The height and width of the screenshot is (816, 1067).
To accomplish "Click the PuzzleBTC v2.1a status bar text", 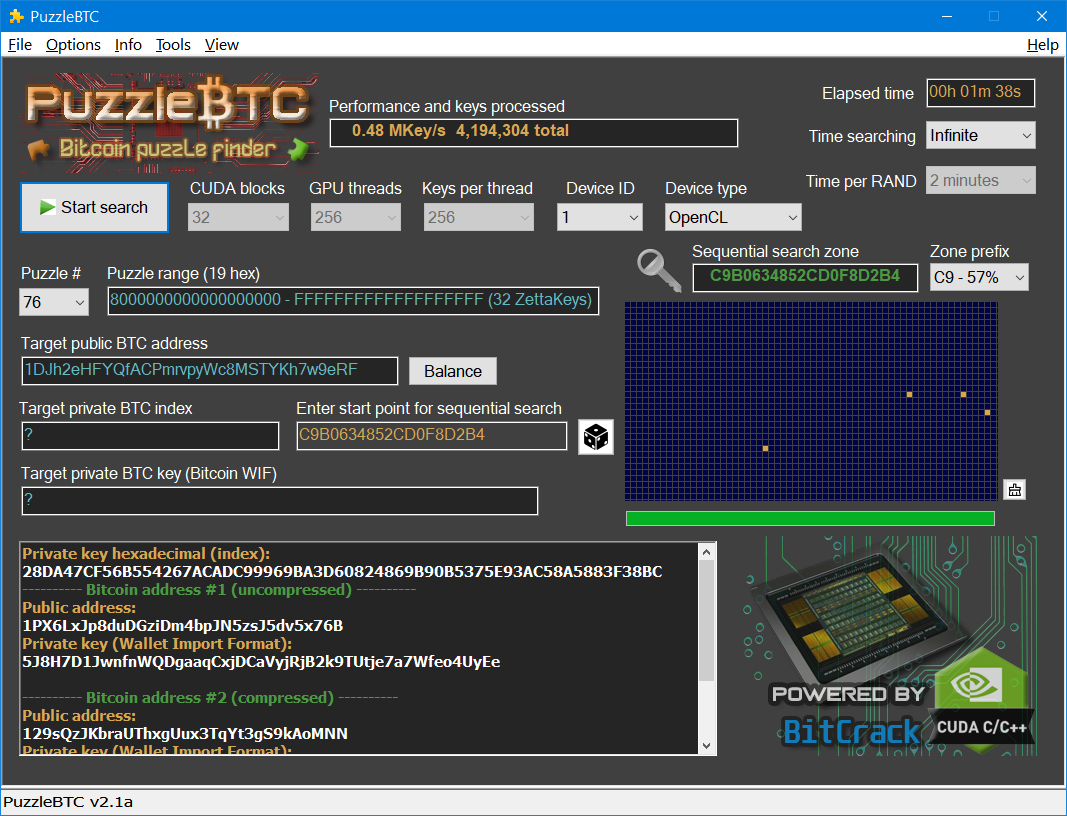I will (68, 802).
